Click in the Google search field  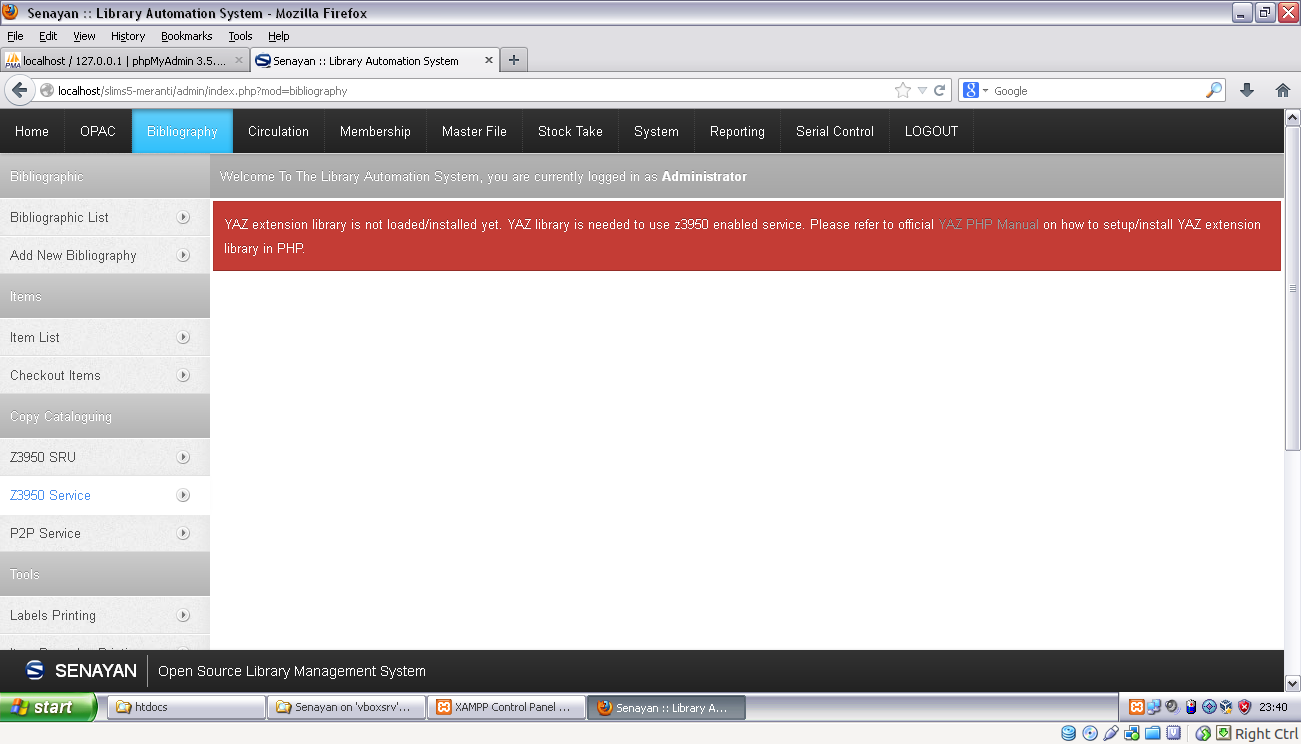coord(1098,90)
